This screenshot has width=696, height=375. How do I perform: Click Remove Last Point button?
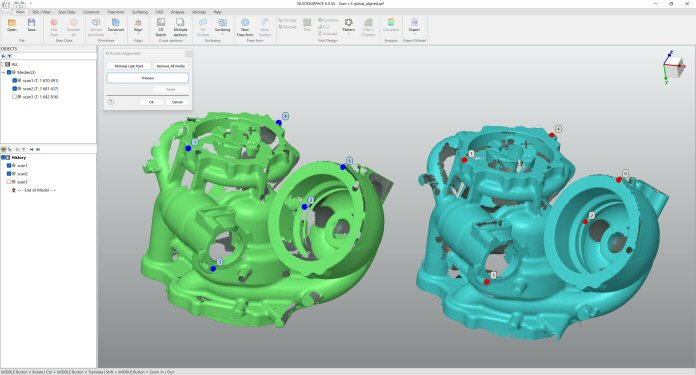[x=129, y=66]
